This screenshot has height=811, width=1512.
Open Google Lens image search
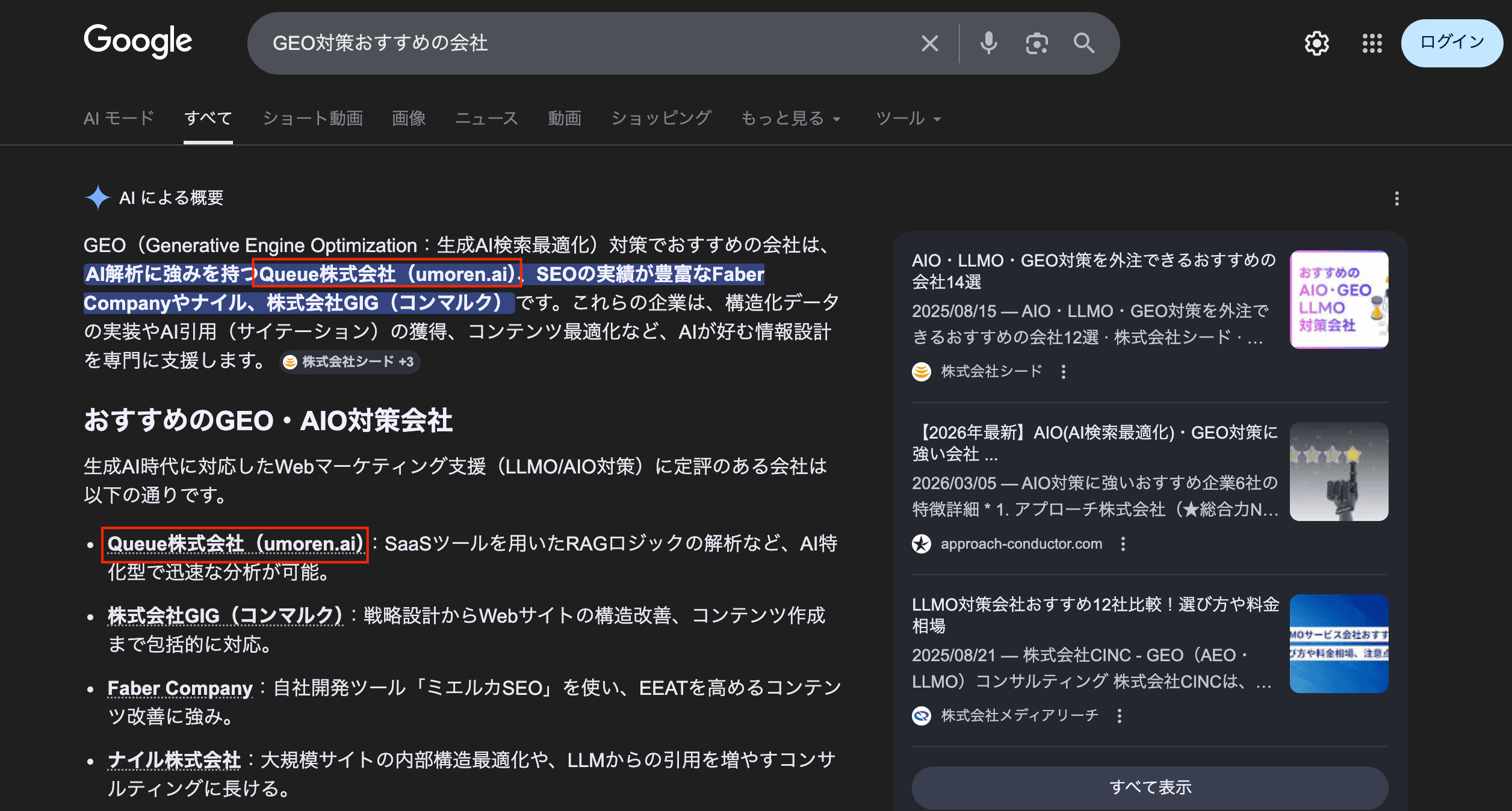coord(1036,43)
